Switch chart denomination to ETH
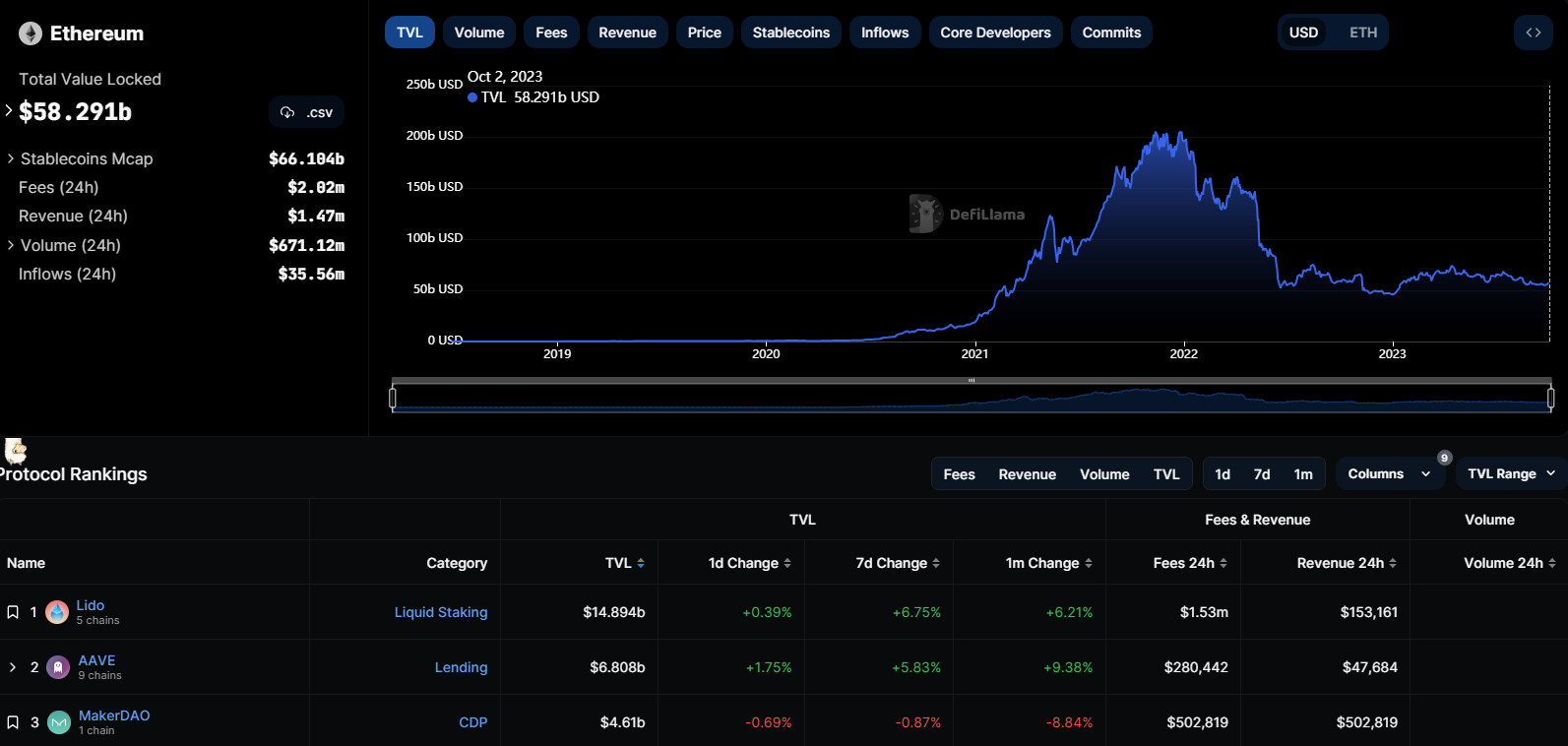Image resolution: width=1568 pixels, height=746 pixels. tap(1362, 32)
